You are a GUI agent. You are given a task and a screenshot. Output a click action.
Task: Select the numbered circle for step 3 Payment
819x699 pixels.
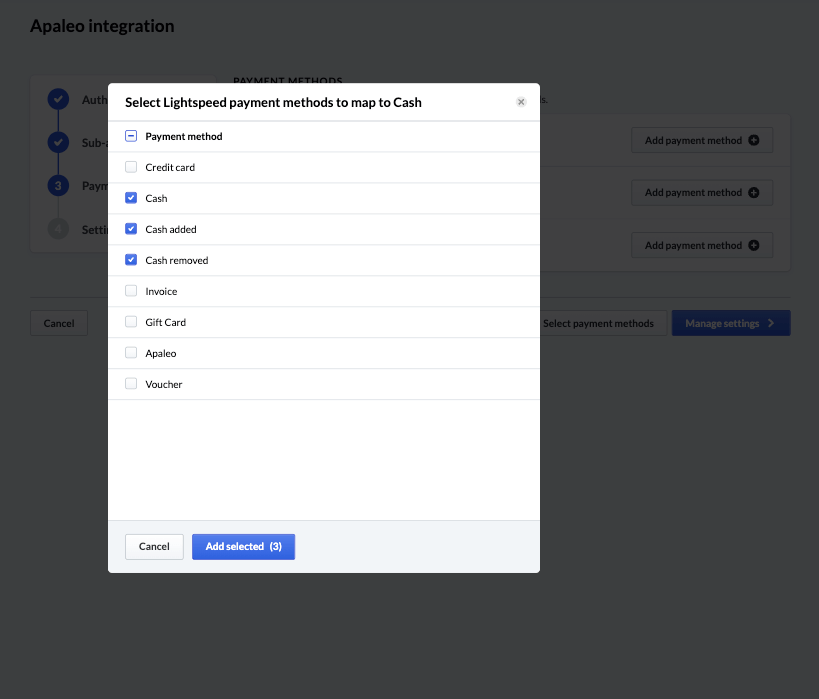[x=58, y=185]
